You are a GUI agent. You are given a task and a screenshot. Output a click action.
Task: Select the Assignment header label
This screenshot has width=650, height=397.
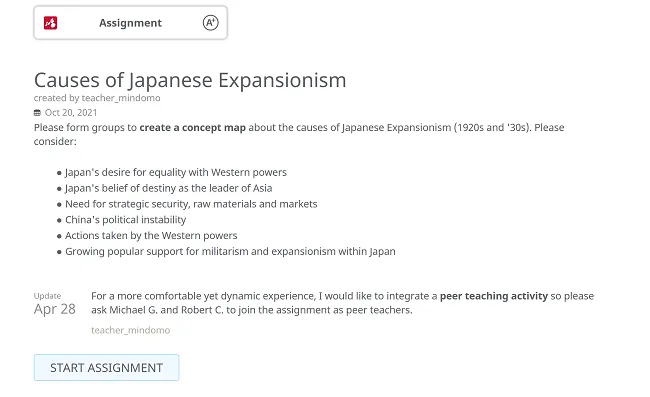130,23
